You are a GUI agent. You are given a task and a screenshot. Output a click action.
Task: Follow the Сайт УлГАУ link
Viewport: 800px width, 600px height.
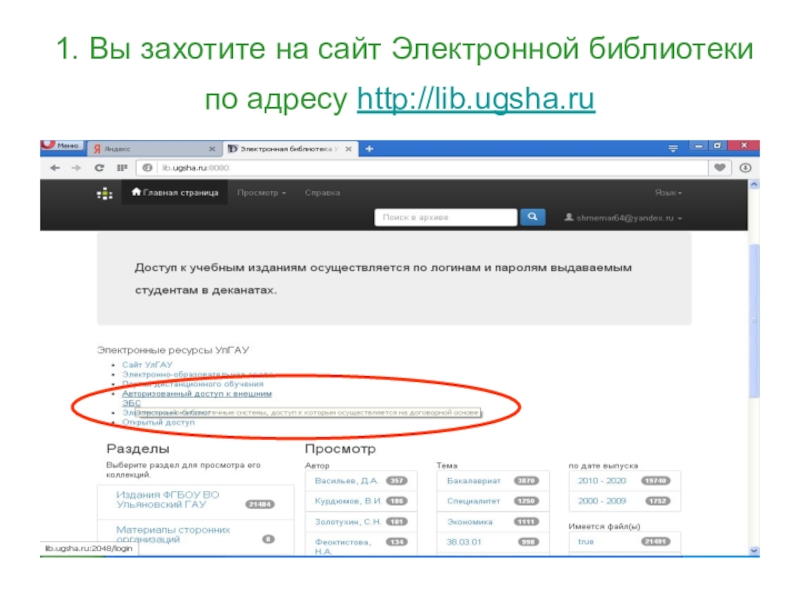click(x=146, y=365)
